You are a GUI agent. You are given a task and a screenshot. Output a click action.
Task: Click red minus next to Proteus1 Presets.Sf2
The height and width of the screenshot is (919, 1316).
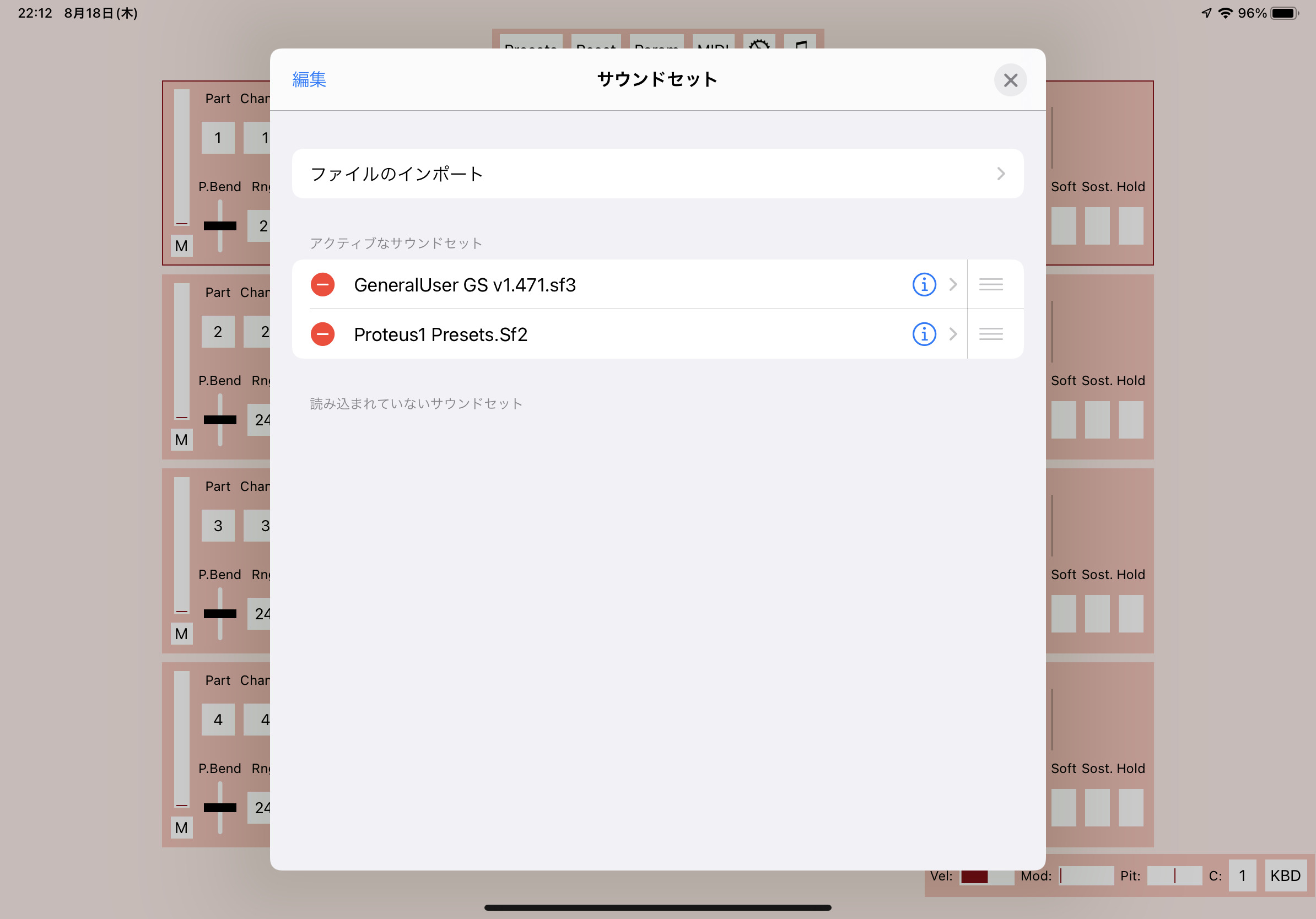click(x=323, y=334)
